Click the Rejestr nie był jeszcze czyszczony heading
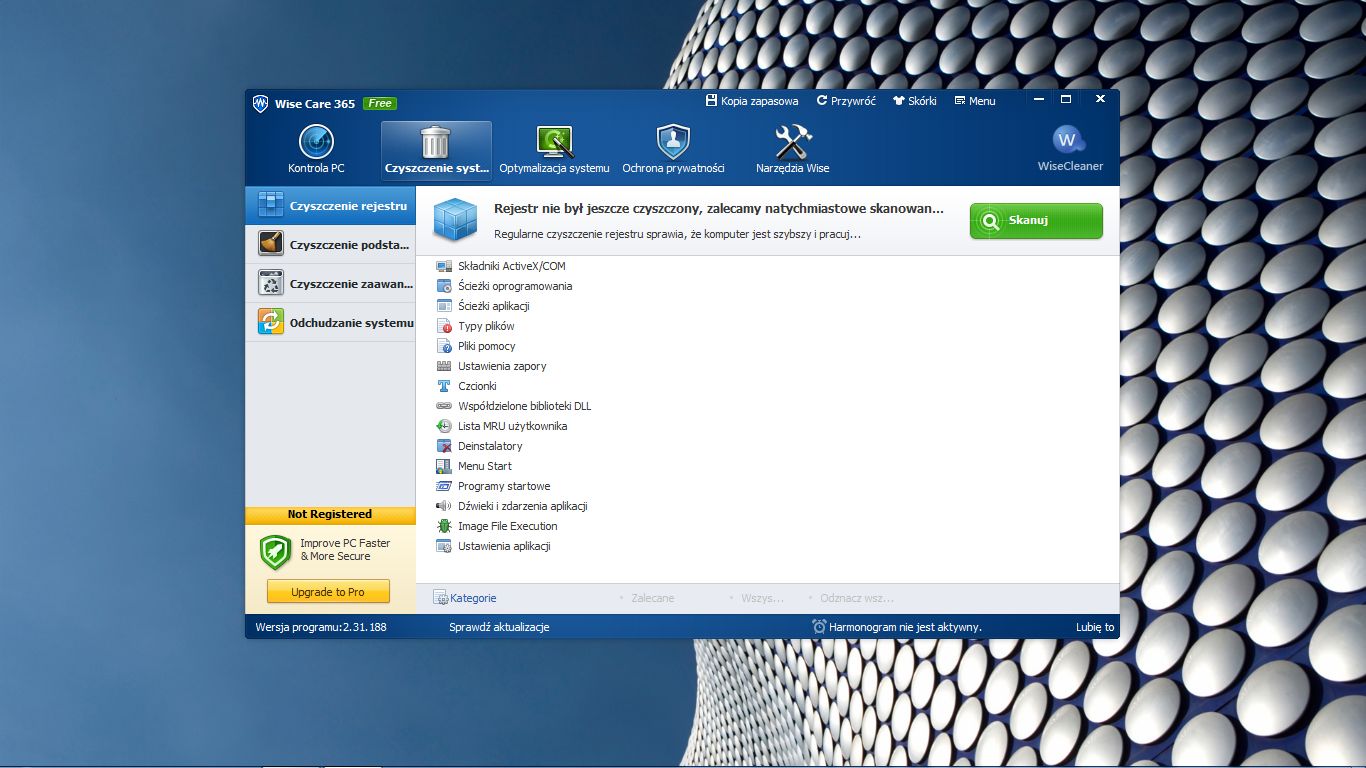The width and height of the screenshot is (1366, 768). point(719,209)
